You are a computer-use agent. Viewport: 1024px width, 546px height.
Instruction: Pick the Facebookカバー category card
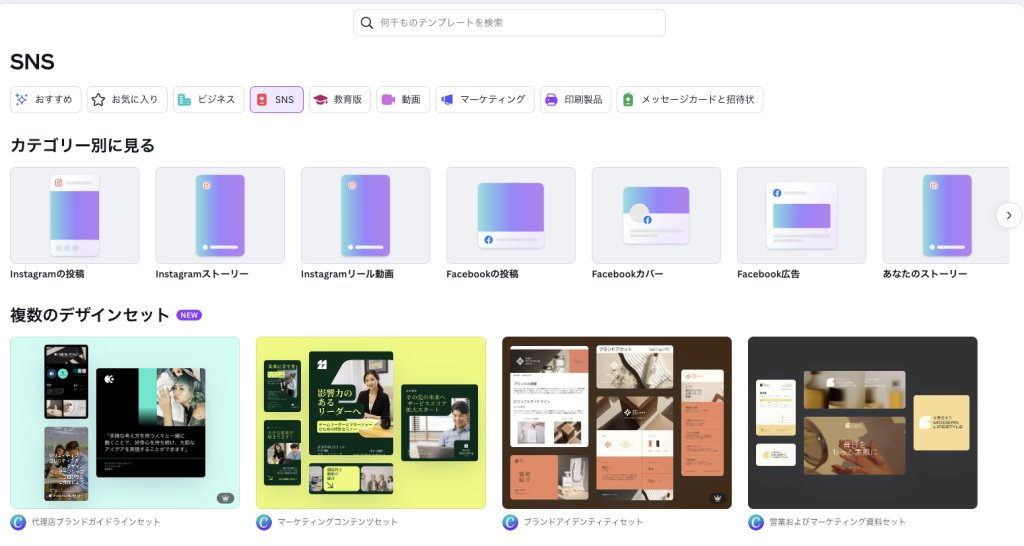tap(656, 215)
